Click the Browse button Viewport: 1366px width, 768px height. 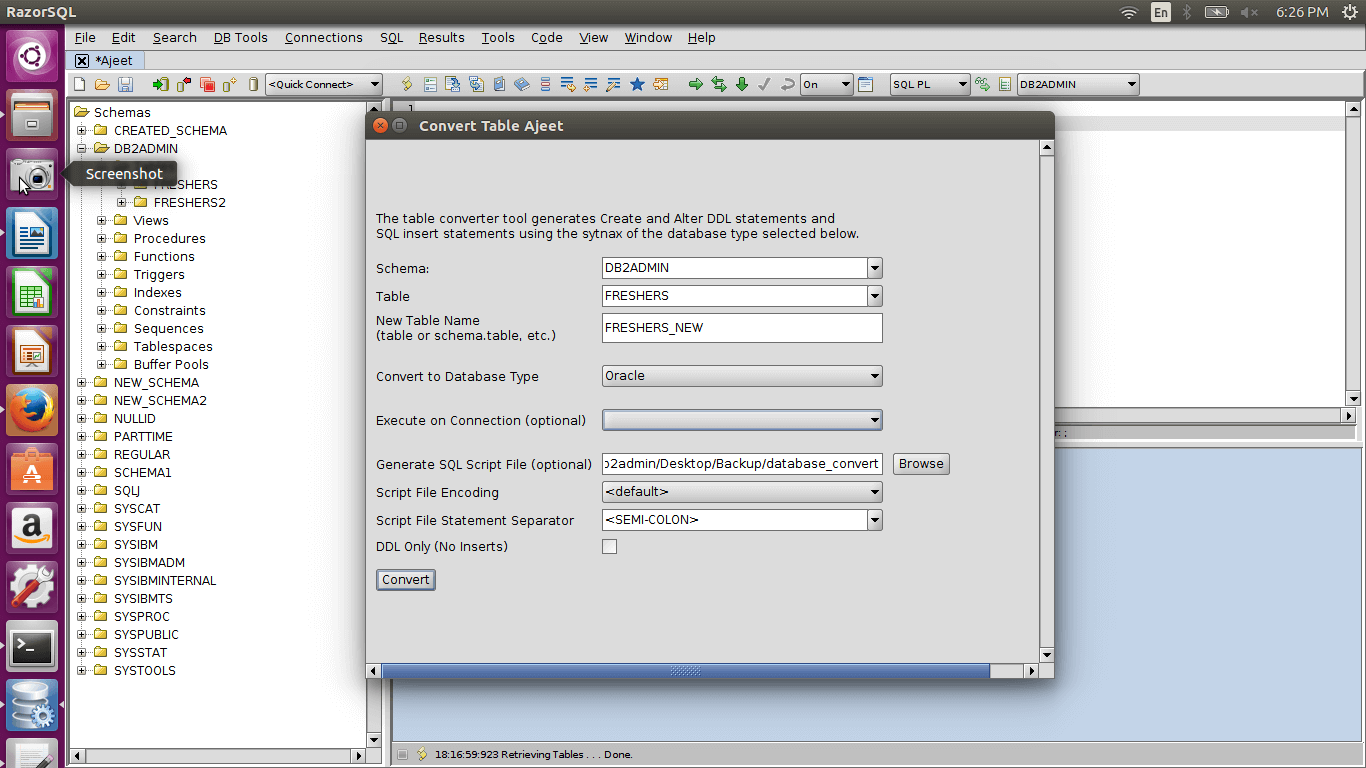(x=921, y=464)
